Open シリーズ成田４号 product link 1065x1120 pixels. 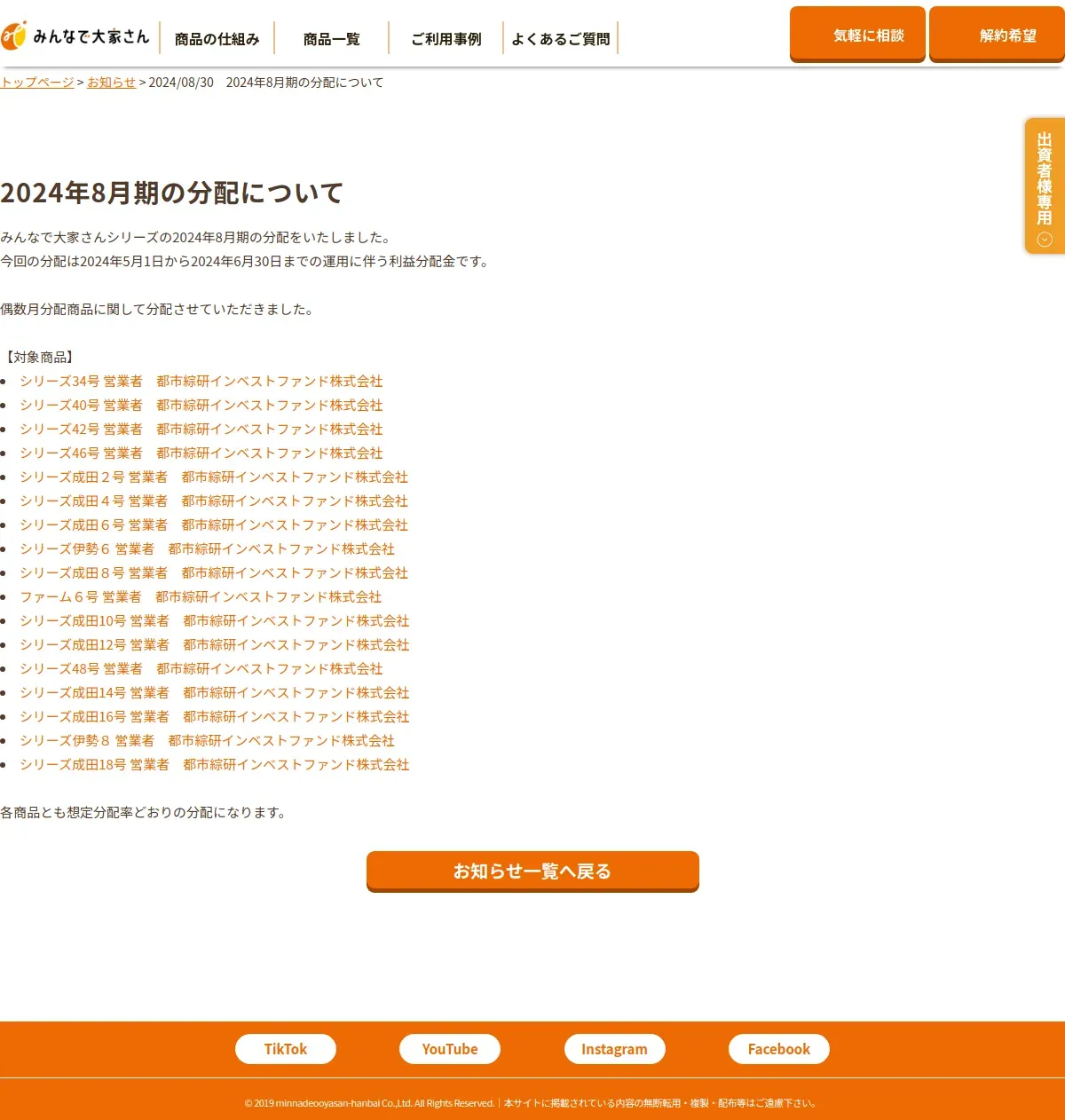pyautogui.click(x=214, y=501)
